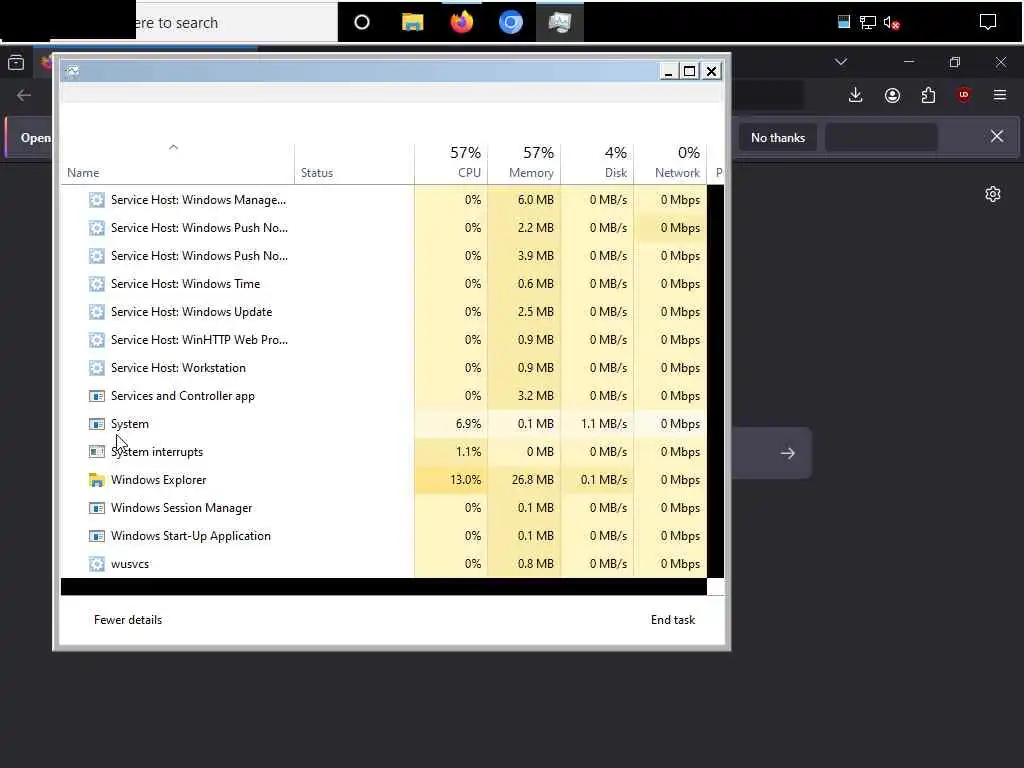Open Firefox account icon
The image size is (1024, 768).
click(892, 95)
